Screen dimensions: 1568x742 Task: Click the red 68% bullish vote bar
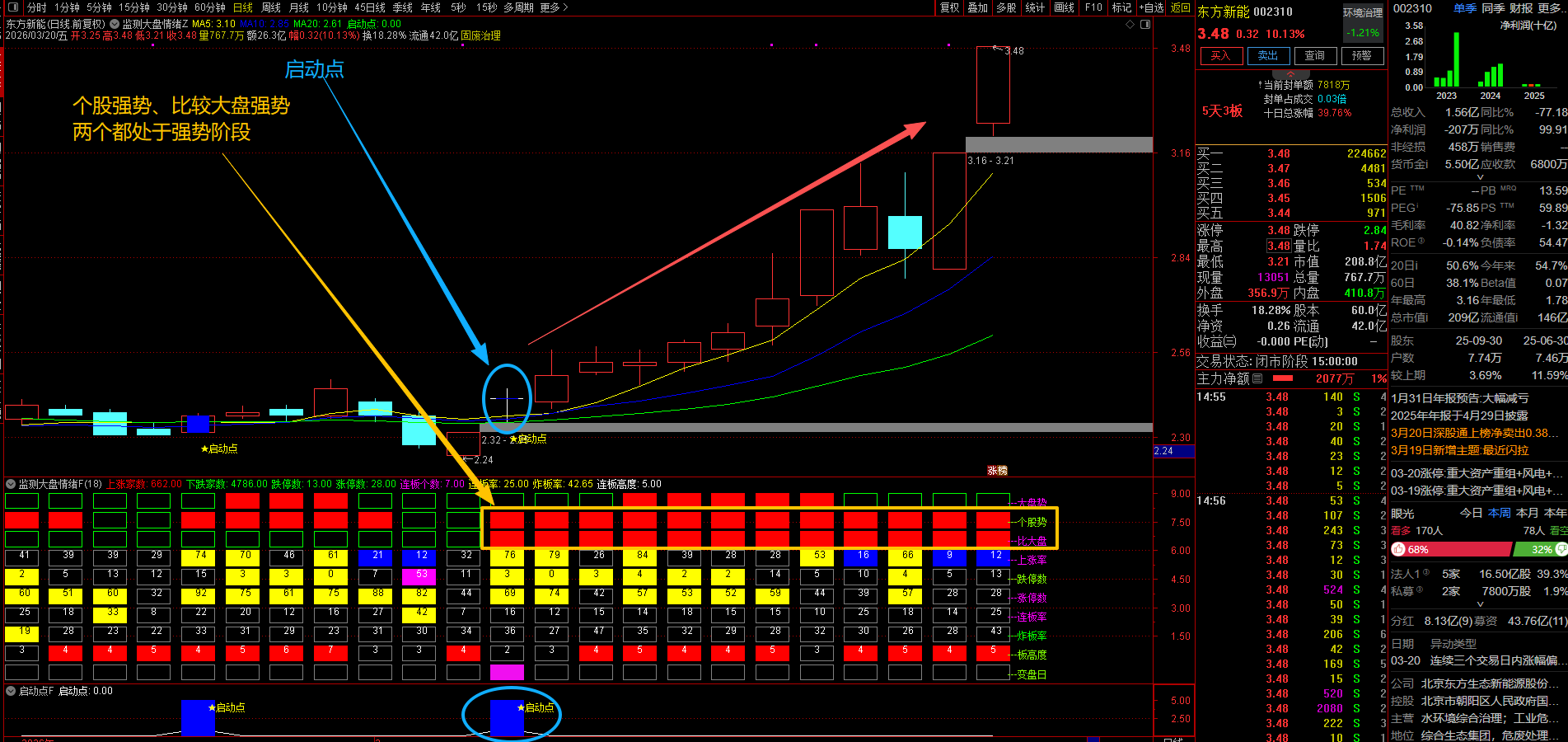pyautogui.click(x=1452, y=549)
